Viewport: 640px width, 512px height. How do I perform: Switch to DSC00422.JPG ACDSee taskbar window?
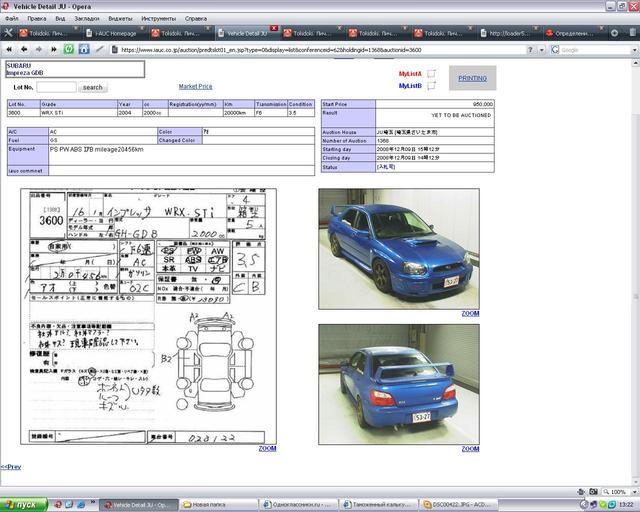point(459,505)
